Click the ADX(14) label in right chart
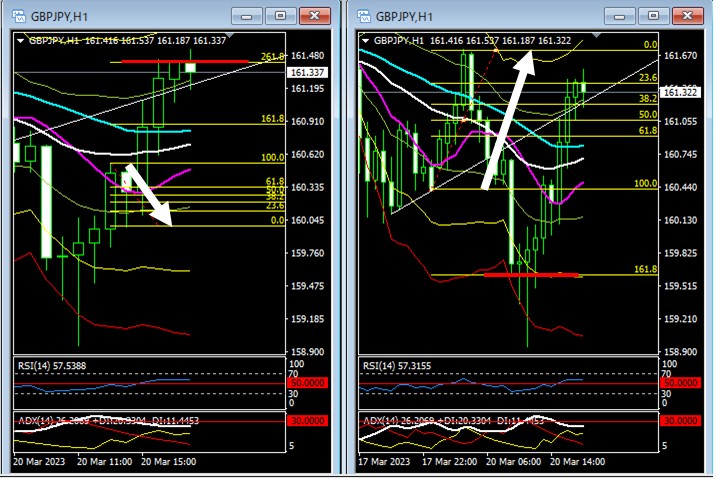Screen dimensions: 716x479 click(385, 420)
